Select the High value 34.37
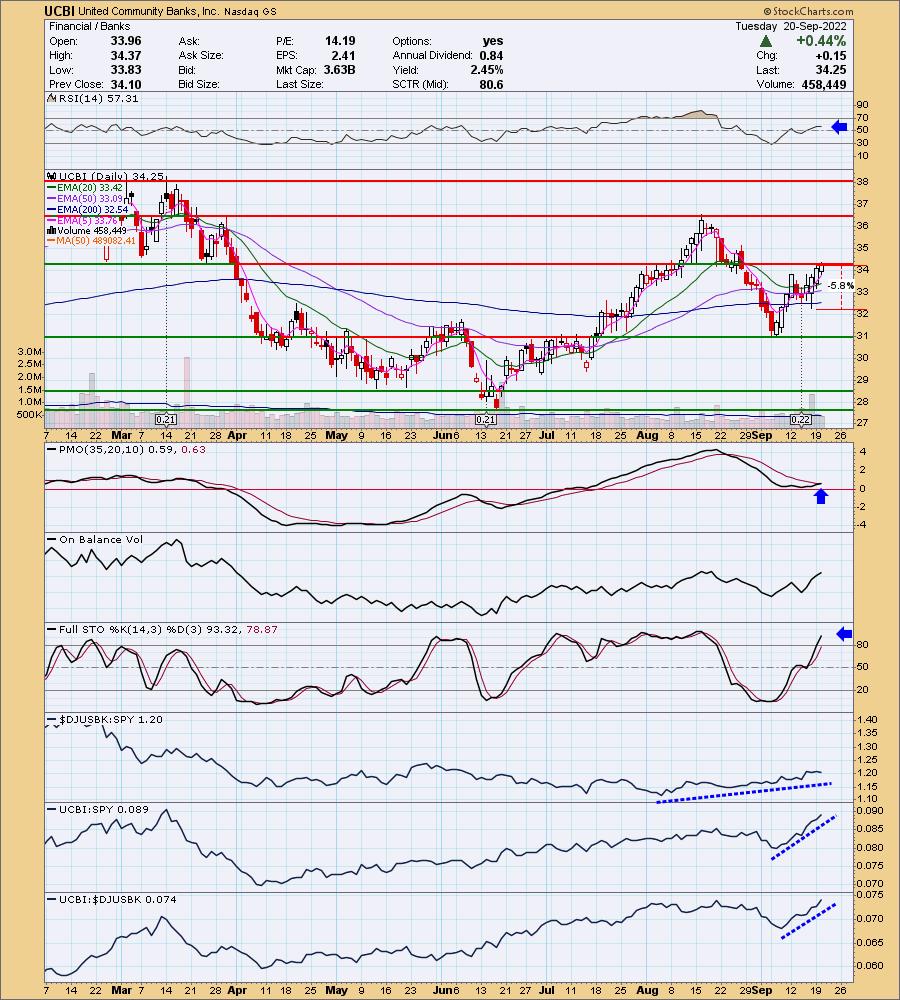The height and width of the screenshot is (1000, 900). click(126, 55)
